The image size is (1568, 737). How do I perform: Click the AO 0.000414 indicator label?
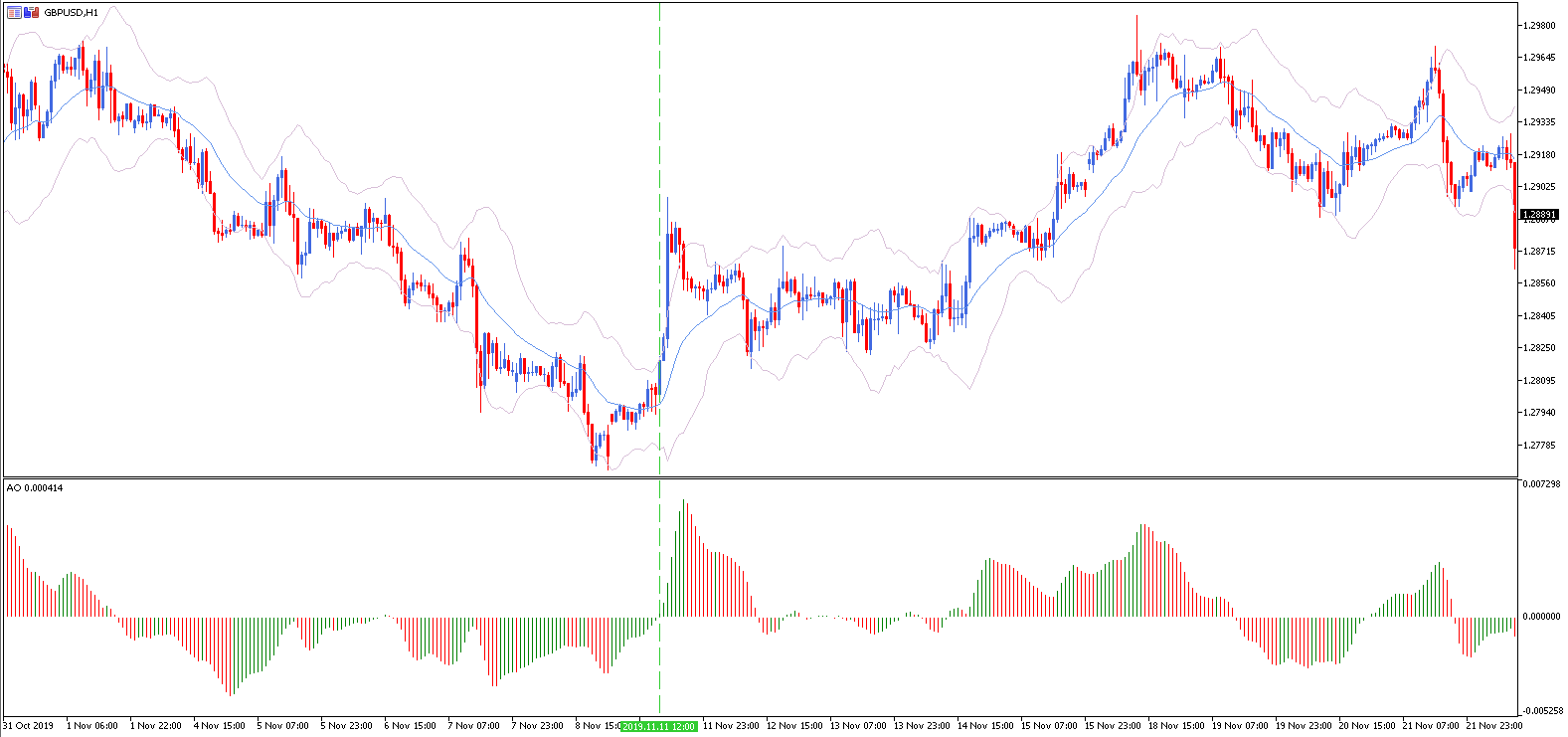tap(35, 487)
